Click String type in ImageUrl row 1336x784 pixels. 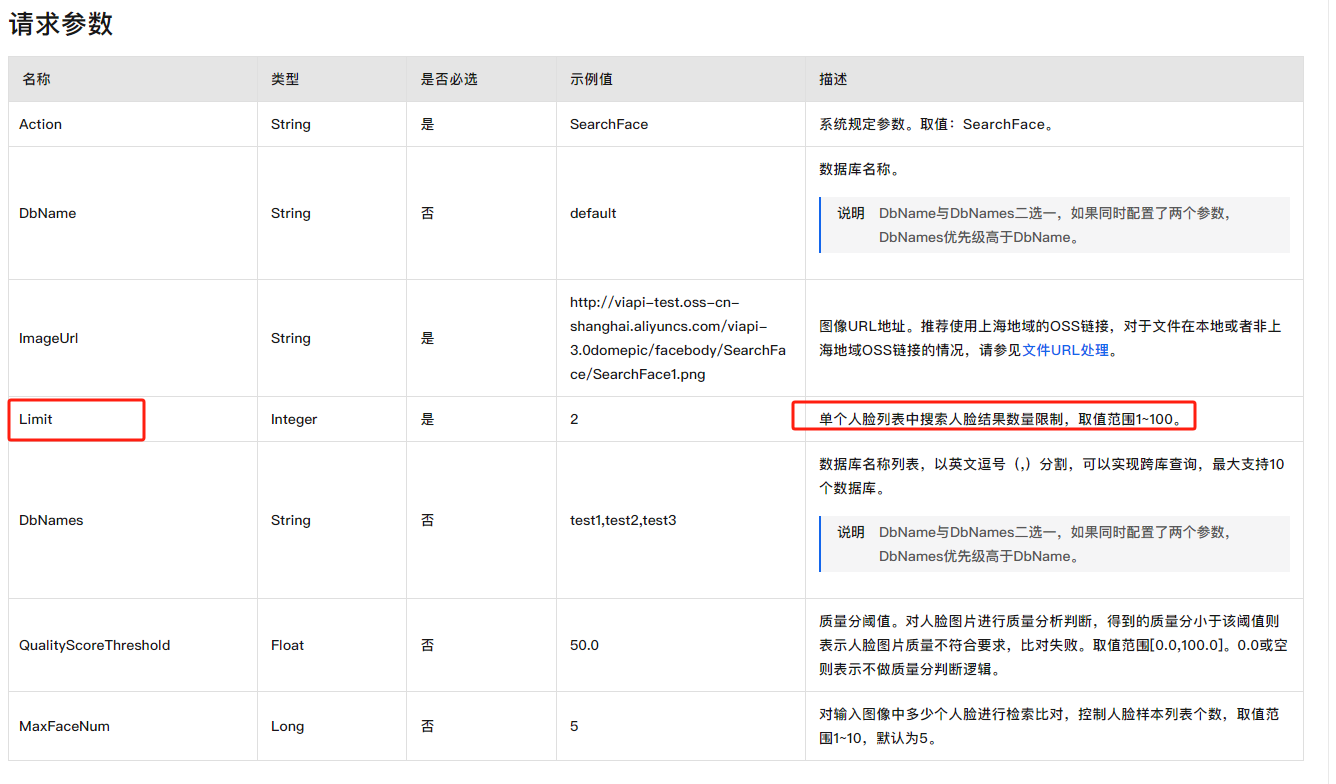click(x=291, y=338)
